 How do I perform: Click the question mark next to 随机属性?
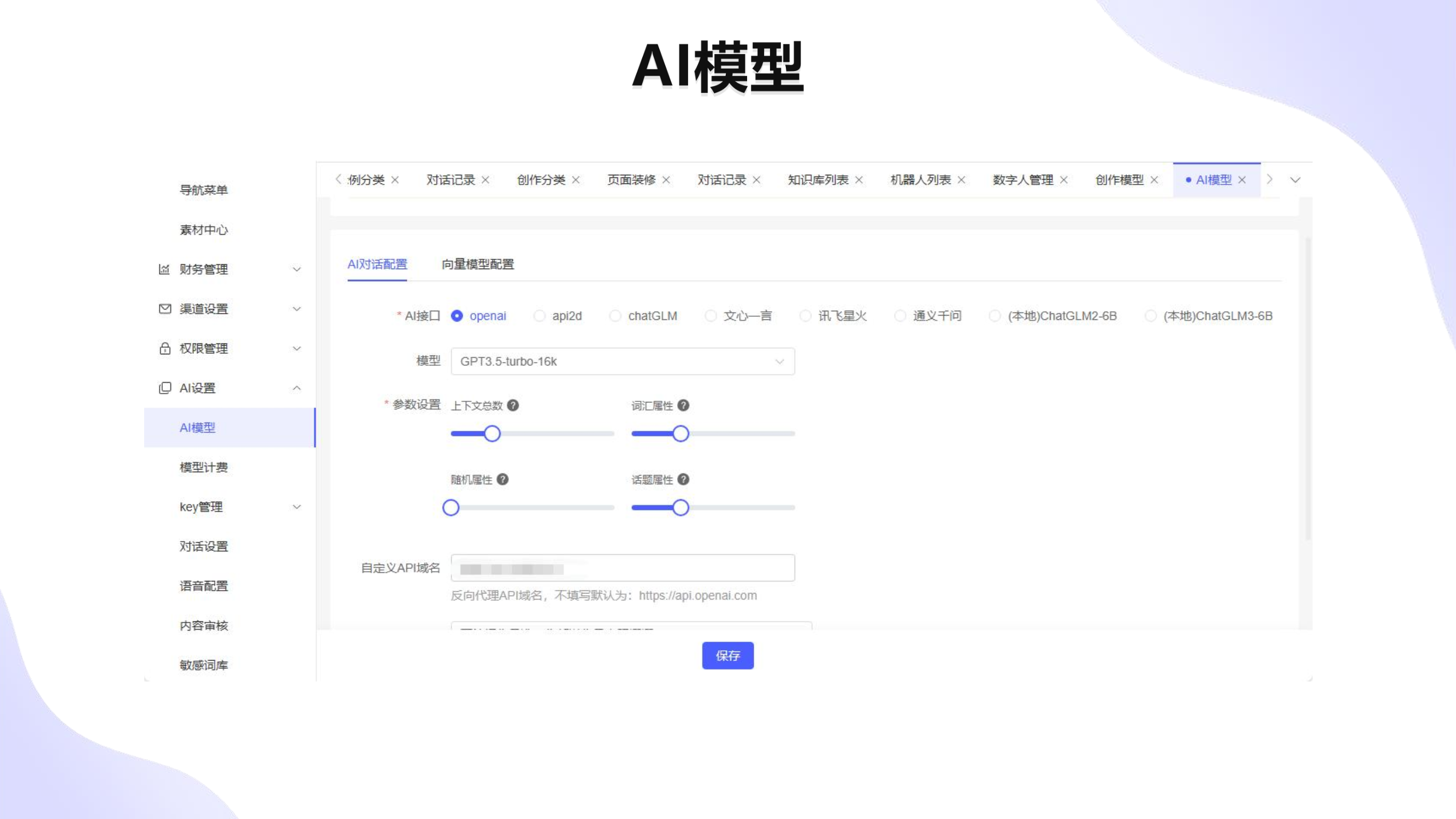click(502, 479)
